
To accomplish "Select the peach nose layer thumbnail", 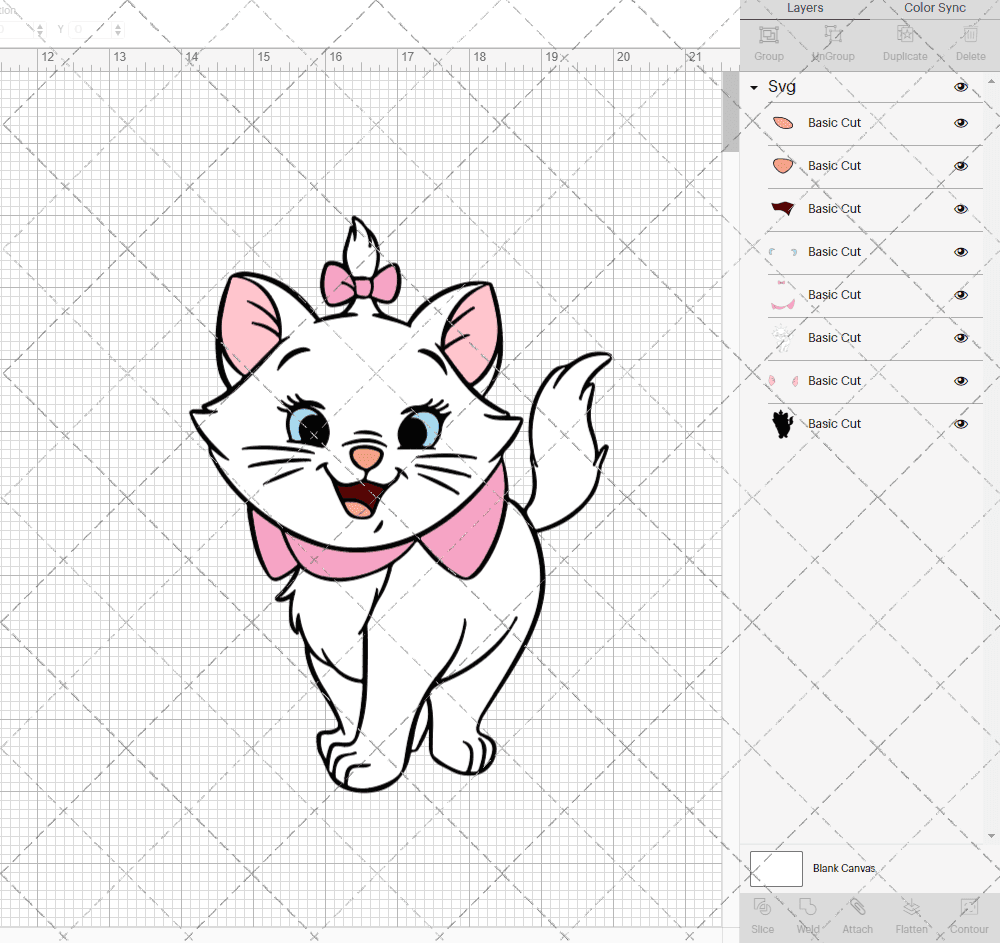I will tap(783, 166).
